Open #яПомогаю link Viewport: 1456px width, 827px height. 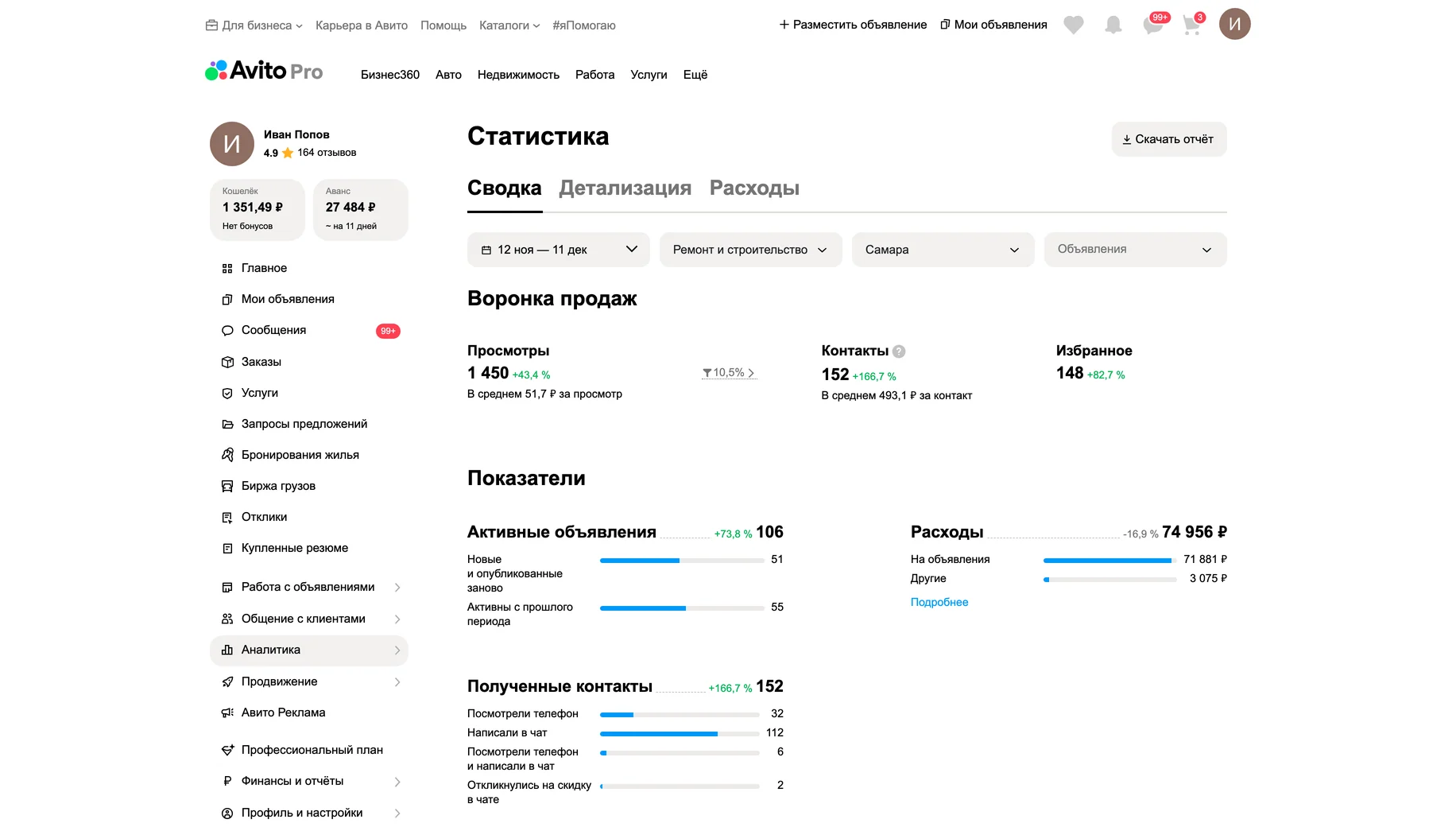click(x=584, y=25)
